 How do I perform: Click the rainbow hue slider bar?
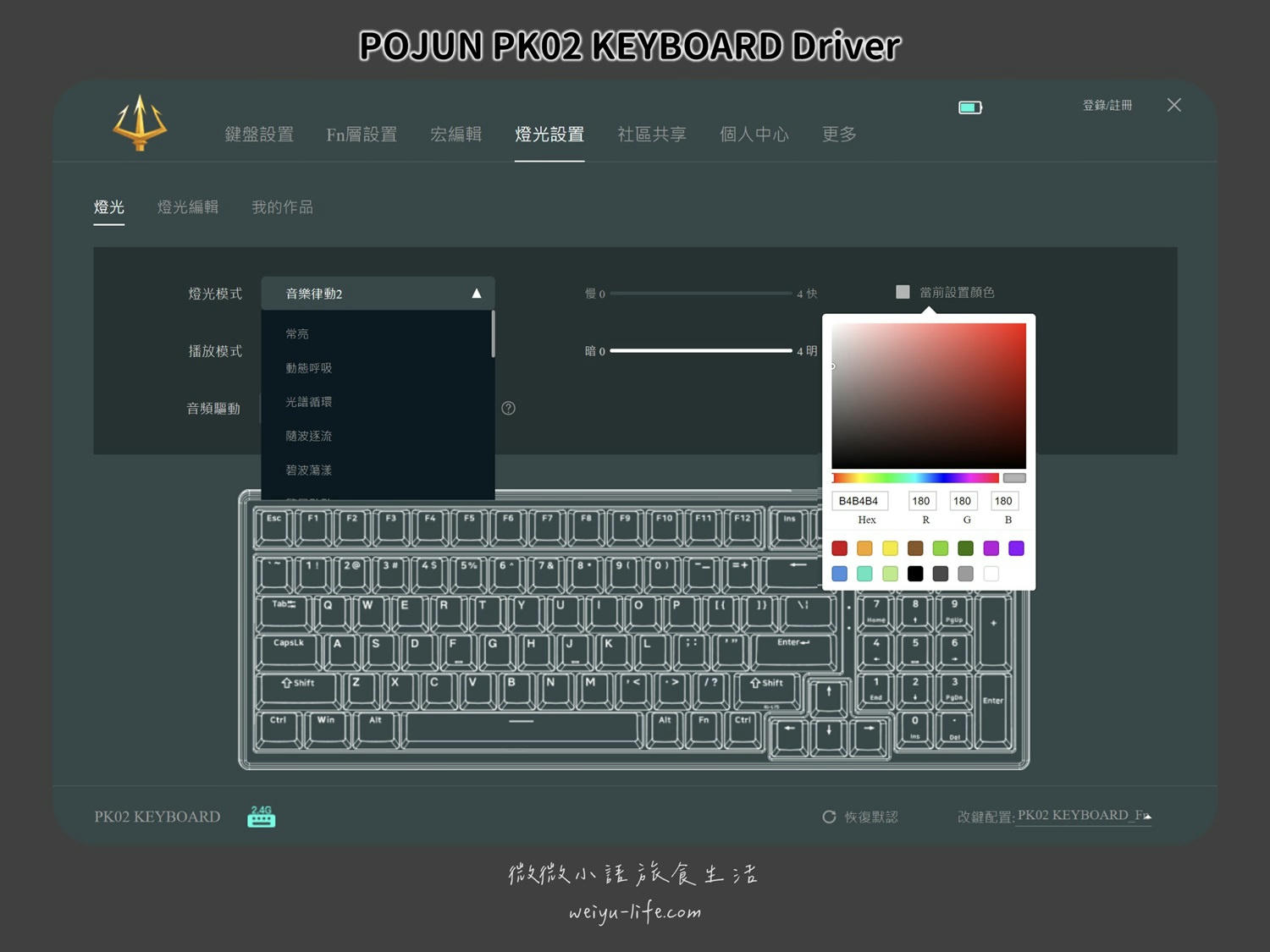915,478
